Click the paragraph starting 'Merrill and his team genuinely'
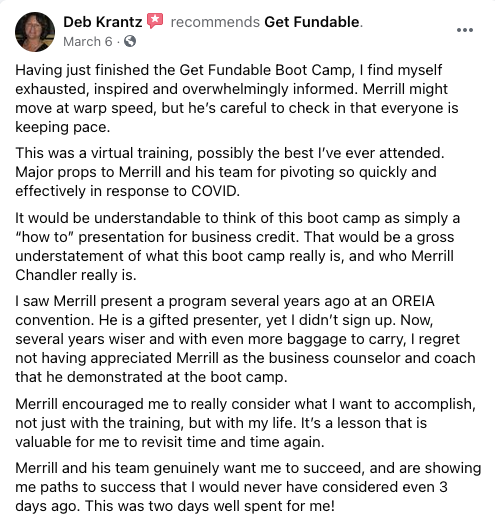Viewport: 495px width, 523px height. 248,487
